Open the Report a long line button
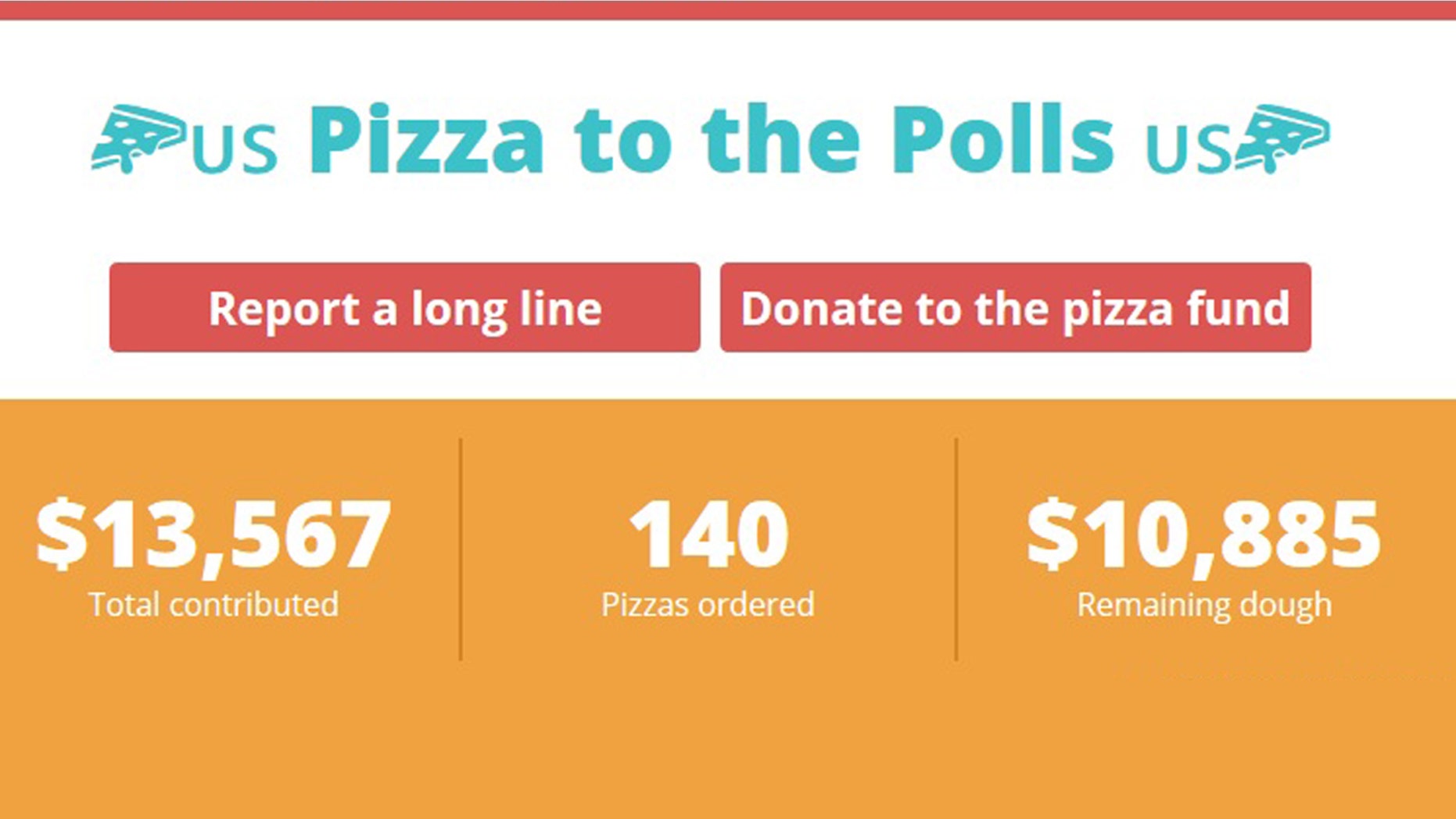The height and width of the screenshot is (819, 1456). tap(405, 307)
